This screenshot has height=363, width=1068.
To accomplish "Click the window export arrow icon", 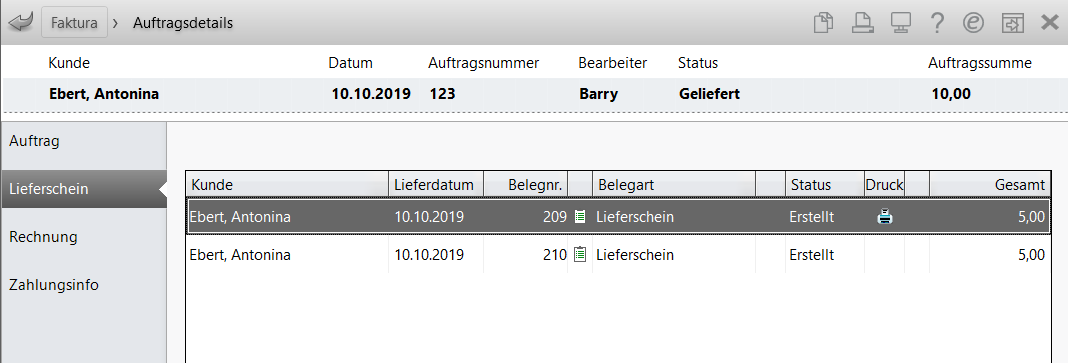I will [x=1013, y=23].
